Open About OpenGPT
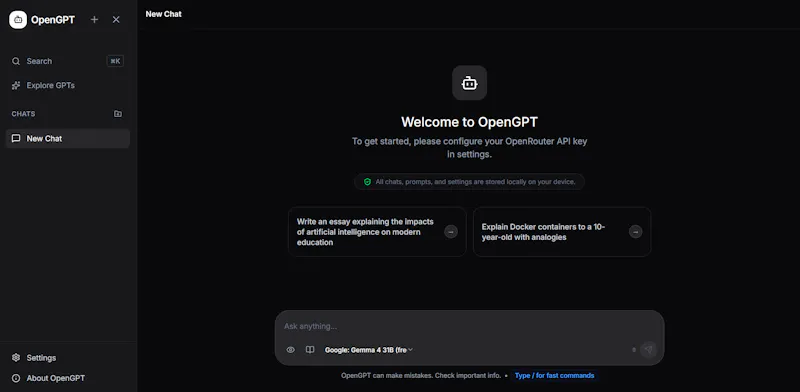This screenshot has height=392, width=800. (67, 378)
